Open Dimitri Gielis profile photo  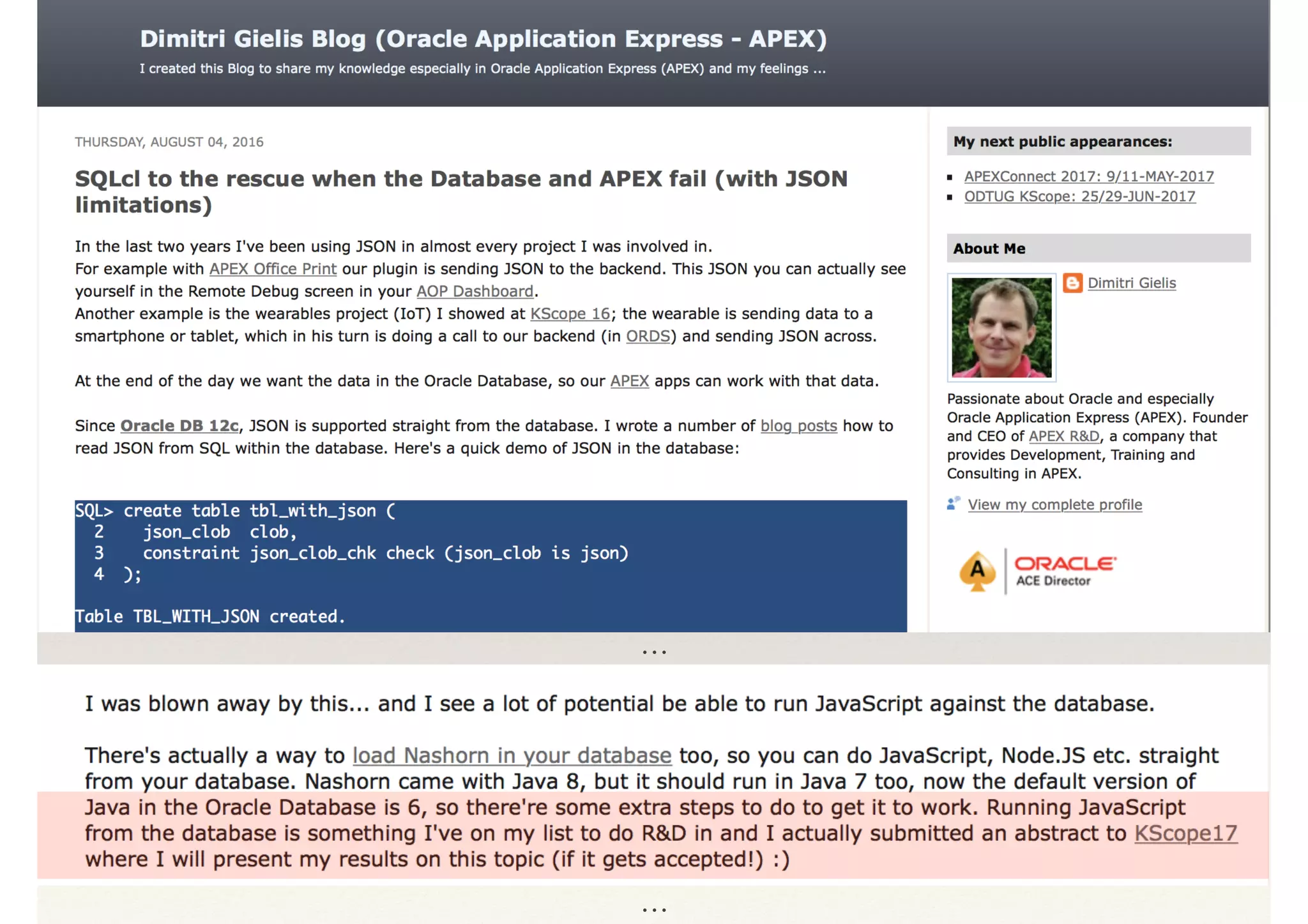coord(1001,328)
